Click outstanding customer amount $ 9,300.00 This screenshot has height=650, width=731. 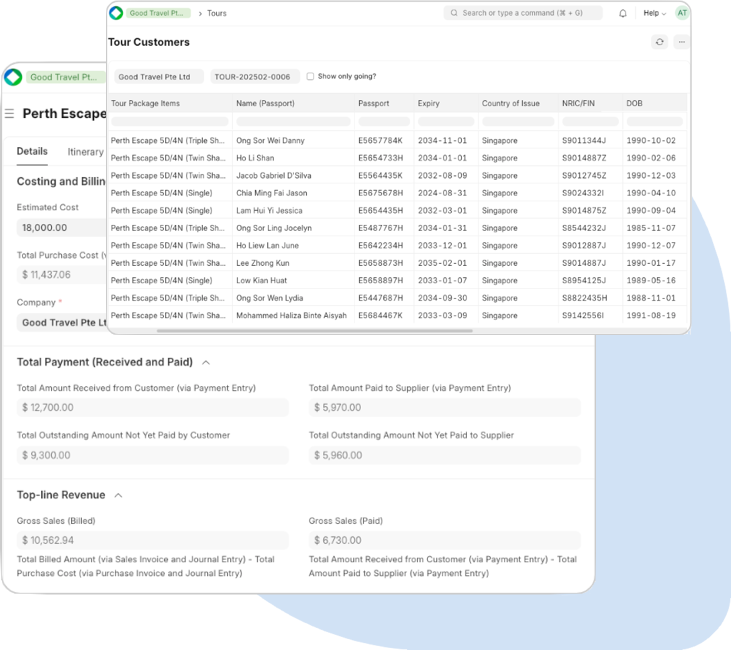153,455
